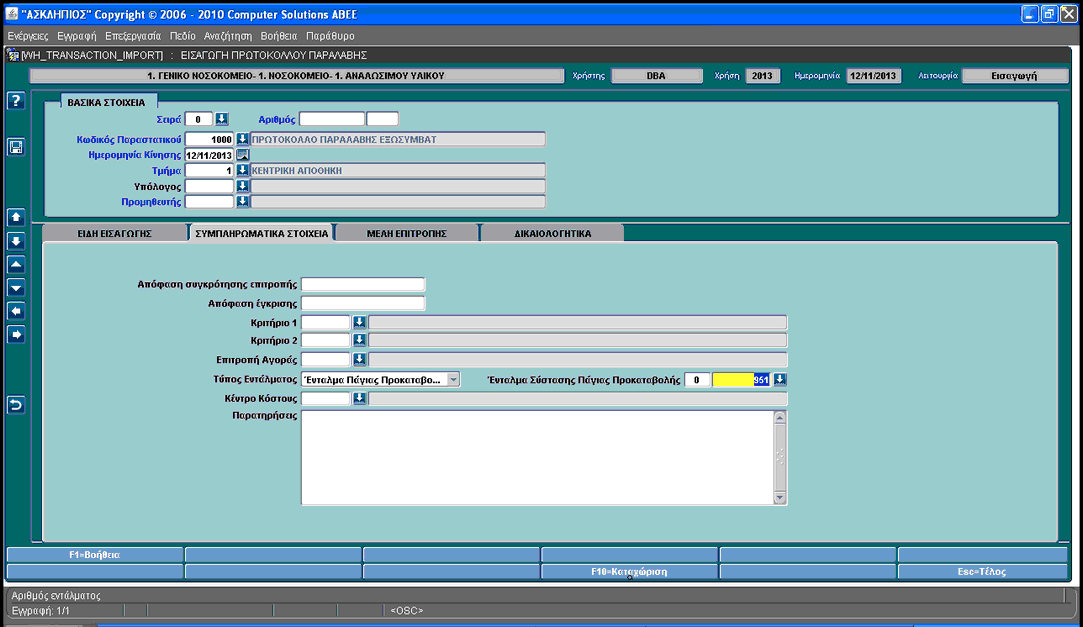The height and width of the screenshot is (627, 1083).
Task: Click the Παρατηρήσεις text area
Action: (x=538, y=458)
